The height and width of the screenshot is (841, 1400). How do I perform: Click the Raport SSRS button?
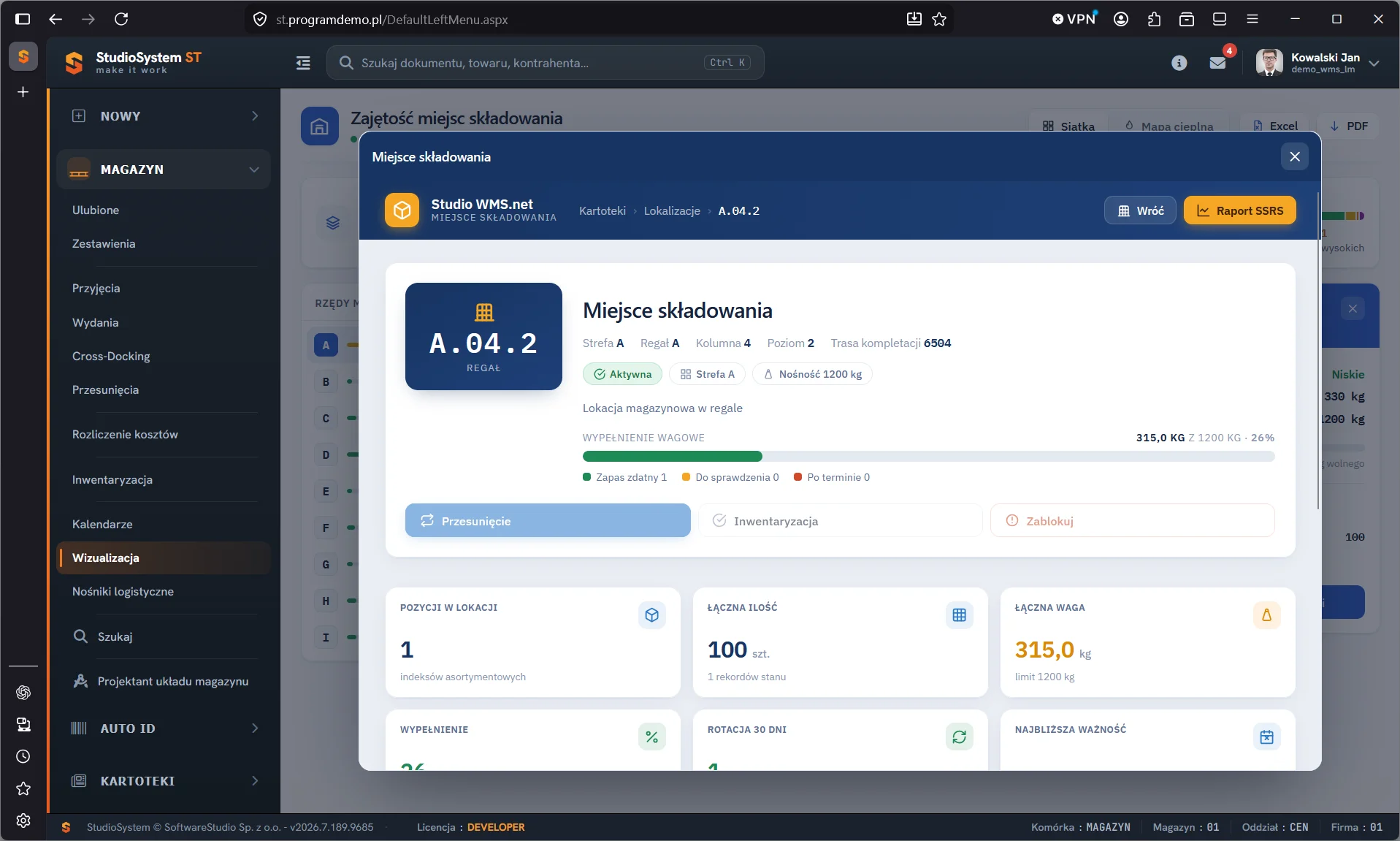1239,210
